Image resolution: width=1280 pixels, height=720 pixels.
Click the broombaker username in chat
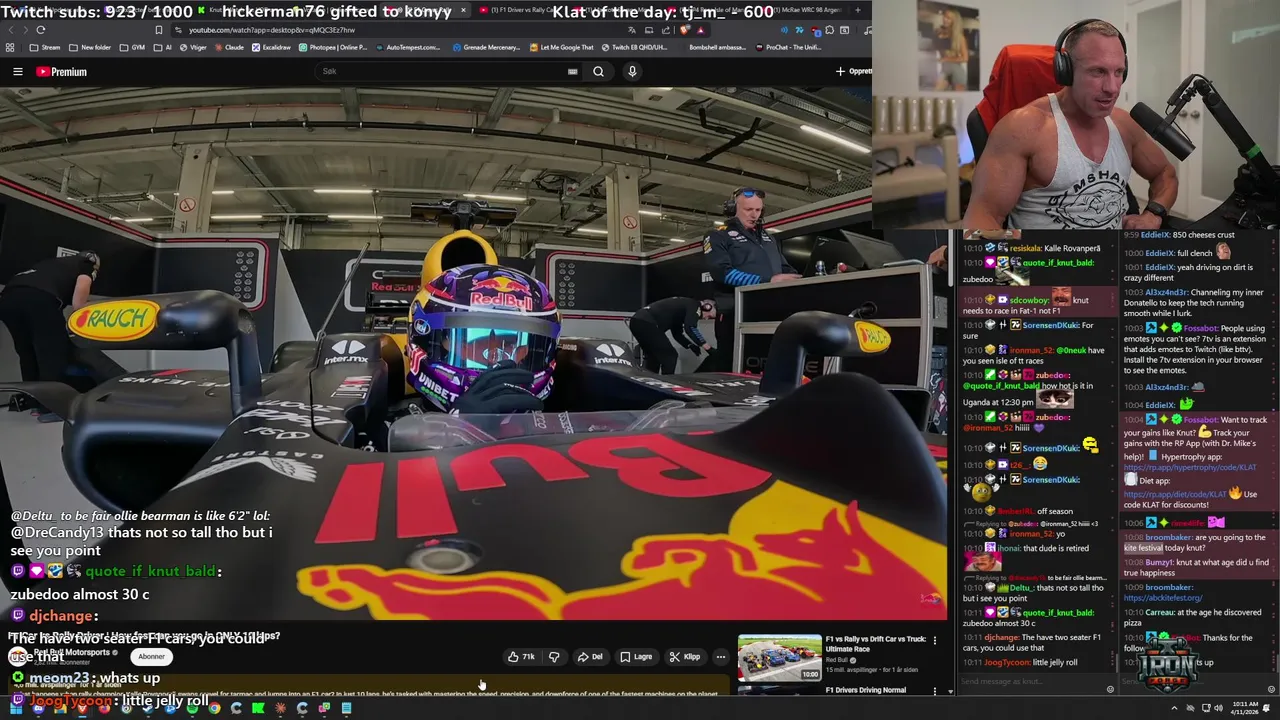coord(1169,537)
